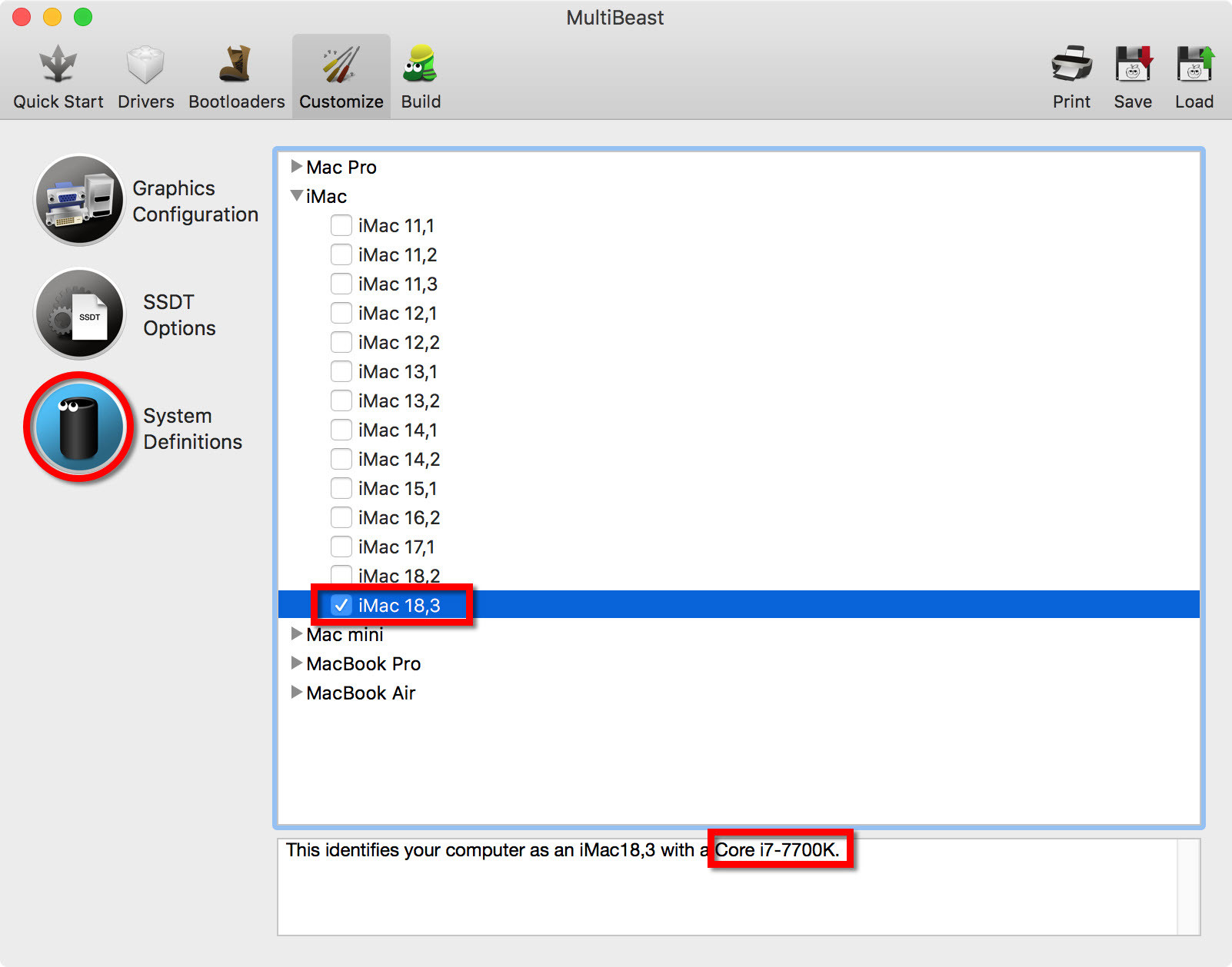1232x967 pixels.
Task: Check the iMac 11,2 checkbox
Action: click(341, 254)
